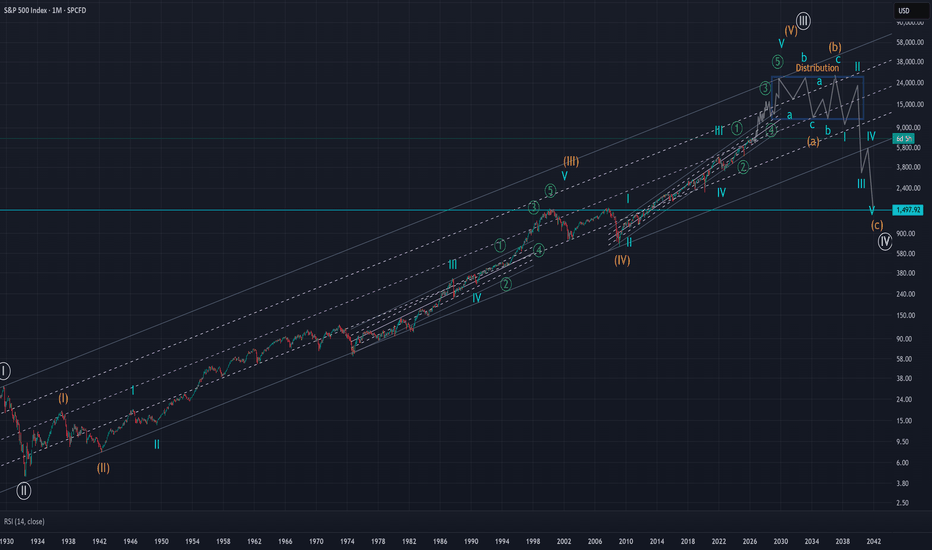
Task: Select the white circled IV wave label
Action: click(885, 242)
